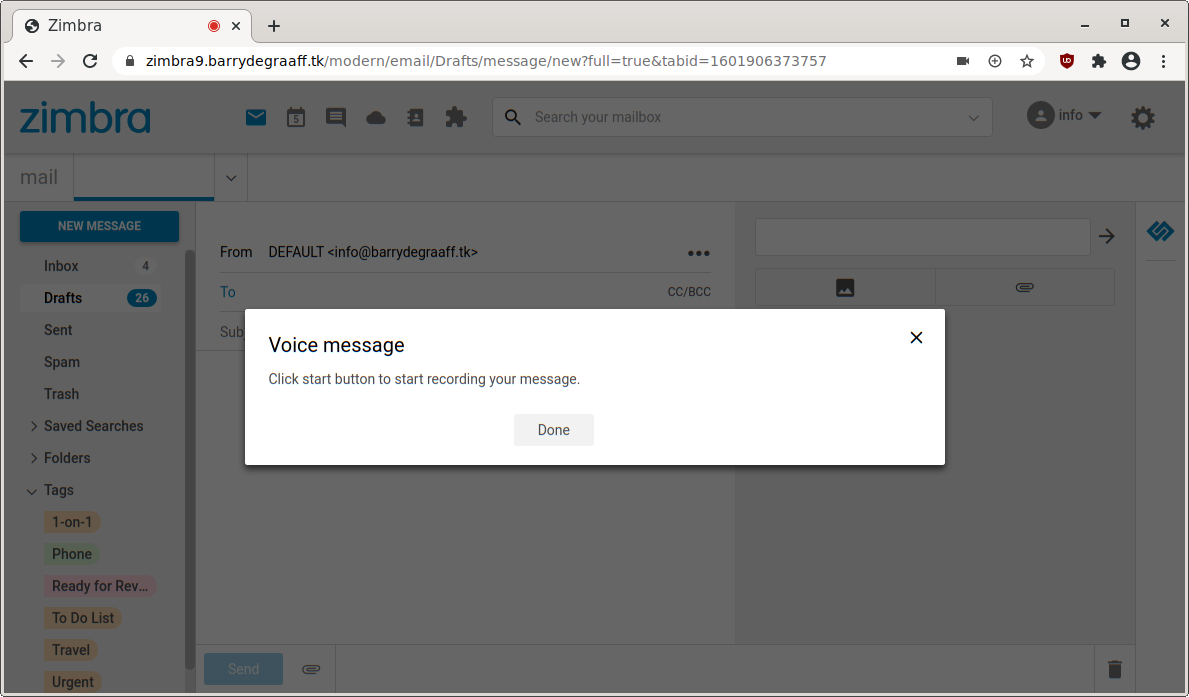This screenshot has height=697, width=1189.
Task: Click the right panel search field
Action: [x=923, y=237]
